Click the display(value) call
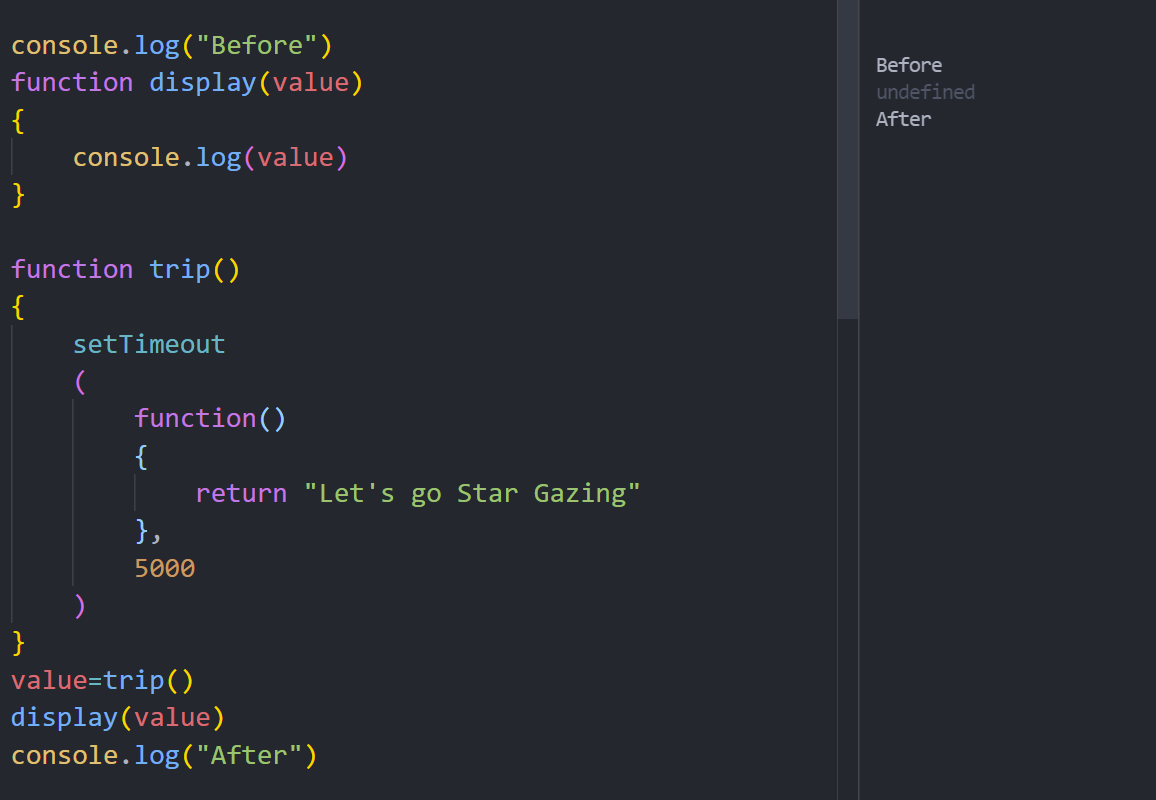Screen dimensions: 1156x800 pyautogui.click(x=117, y=717)
